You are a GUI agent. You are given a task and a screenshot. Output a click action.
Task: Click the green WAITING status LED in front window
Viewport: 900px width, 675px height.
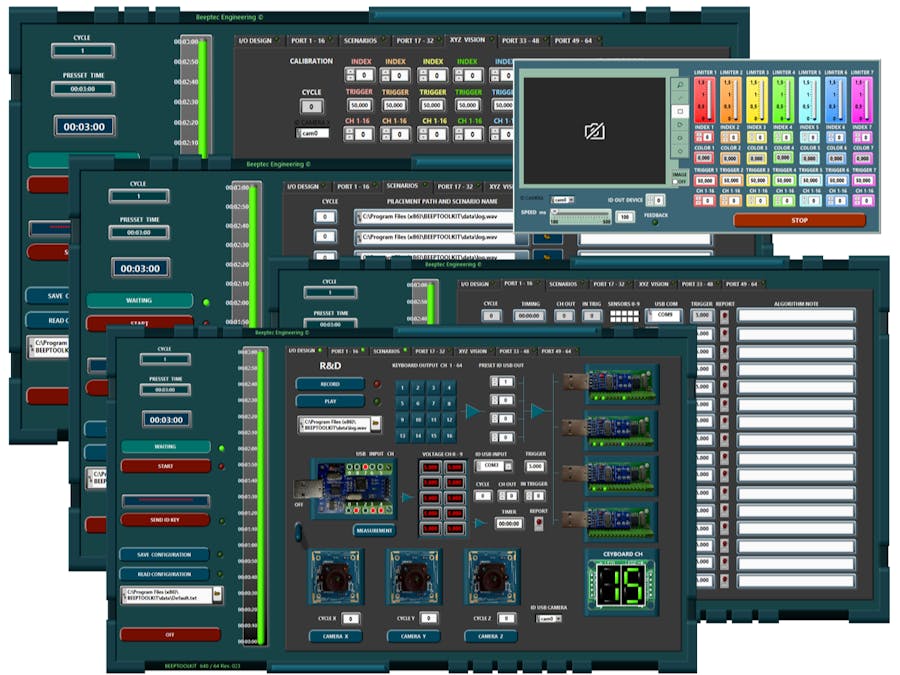pos(222,448)
